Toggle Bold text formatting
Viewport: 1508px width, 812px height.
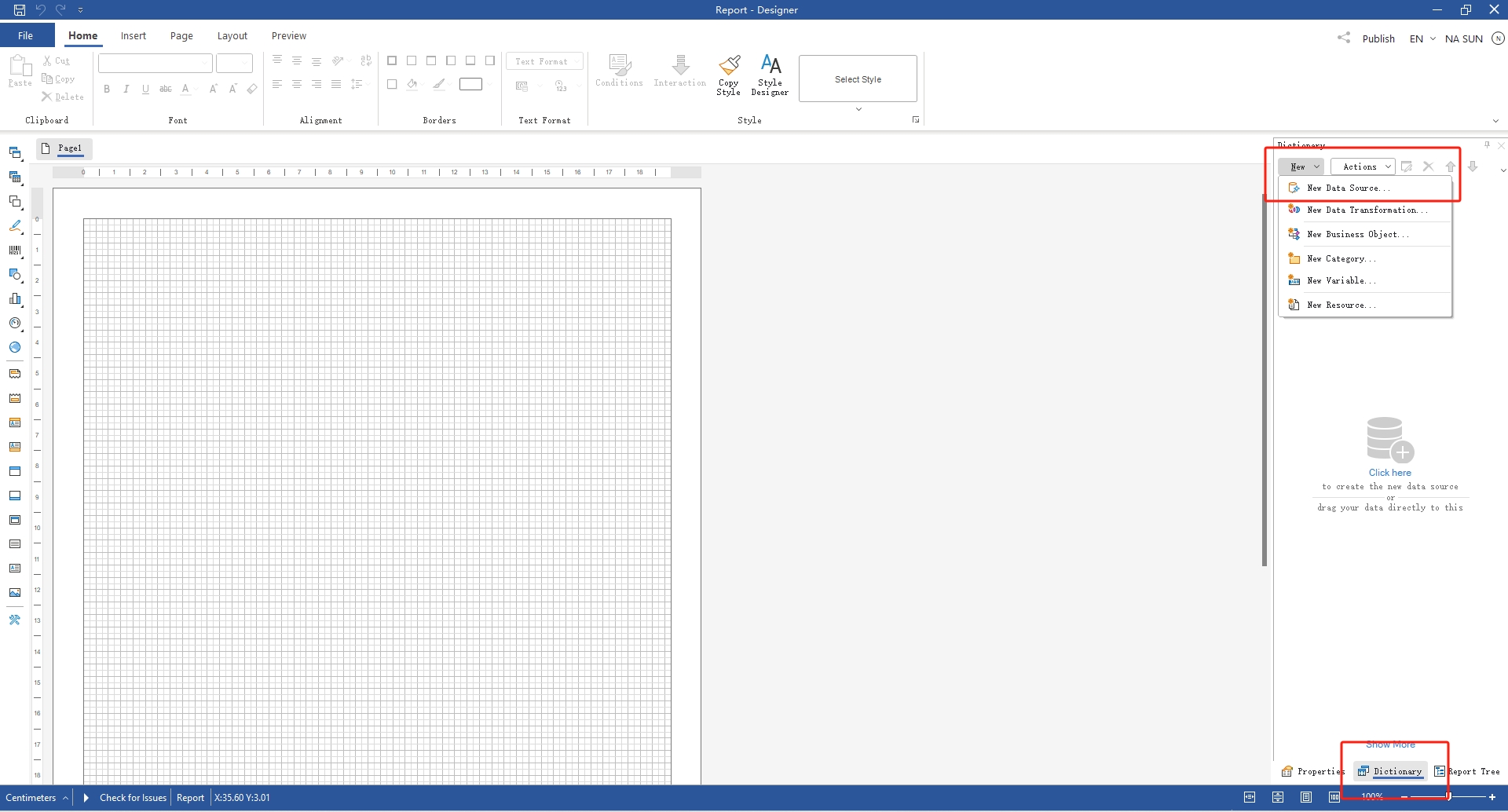point(107,90)
